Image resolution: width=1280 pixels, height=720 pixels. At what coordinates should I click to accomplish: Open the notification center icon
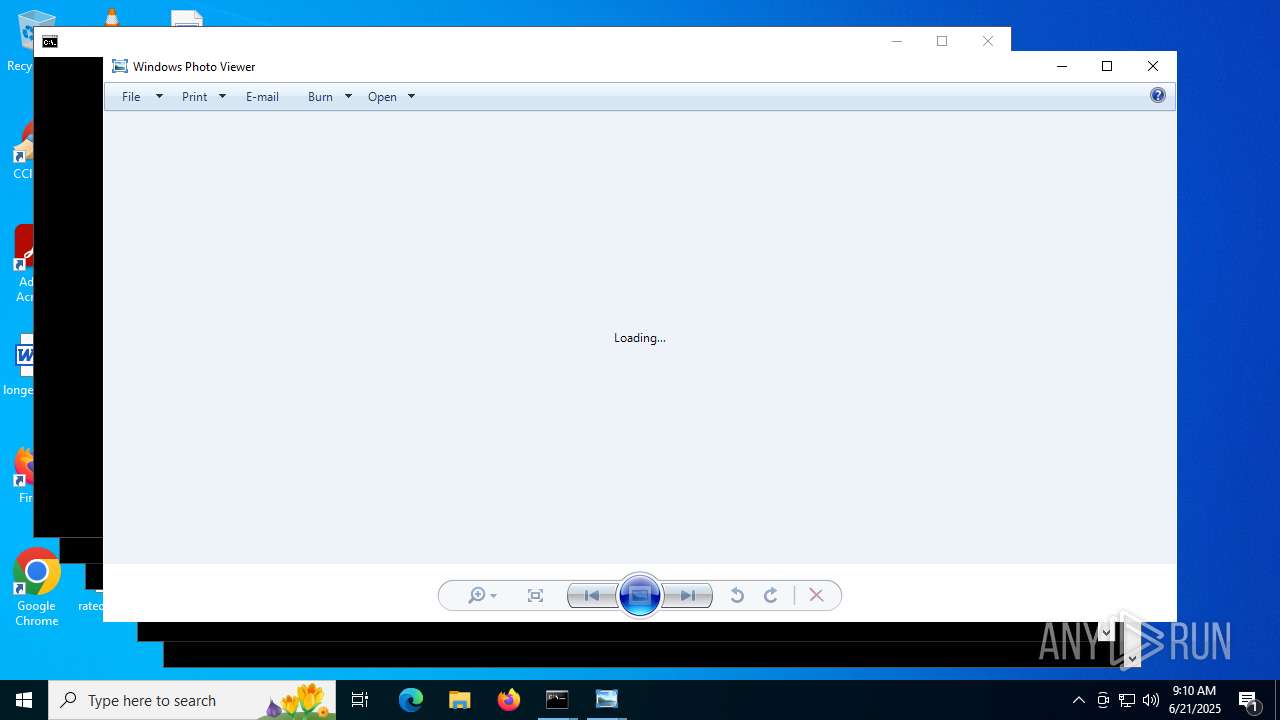(x=1249, y=700)
